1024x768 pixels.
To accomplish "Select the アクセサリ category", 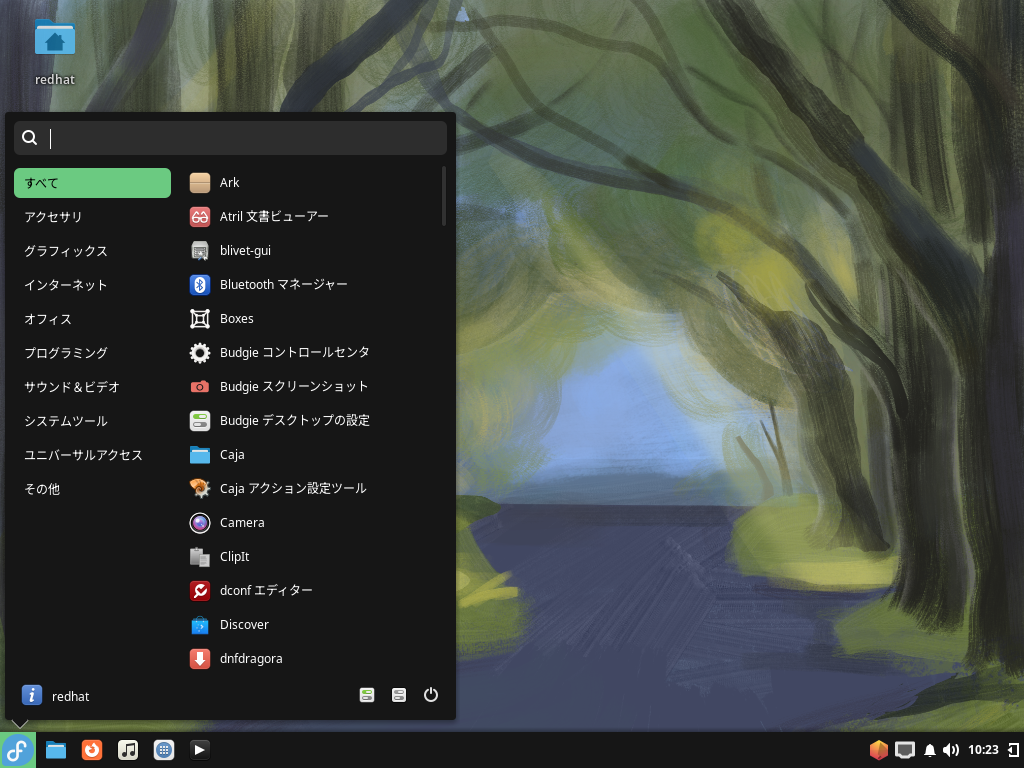I will pos(92,217).
